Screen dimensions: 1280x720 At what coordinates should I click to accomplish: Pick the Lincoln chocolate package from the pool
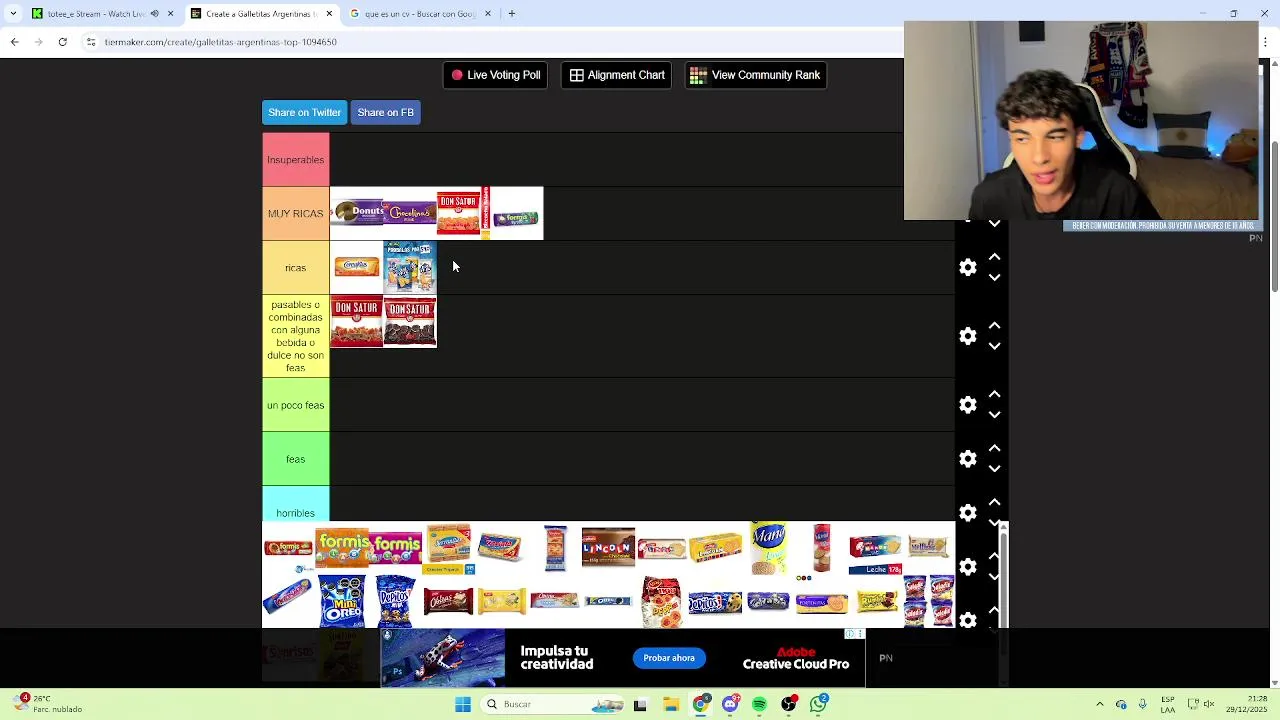(608, 548)
